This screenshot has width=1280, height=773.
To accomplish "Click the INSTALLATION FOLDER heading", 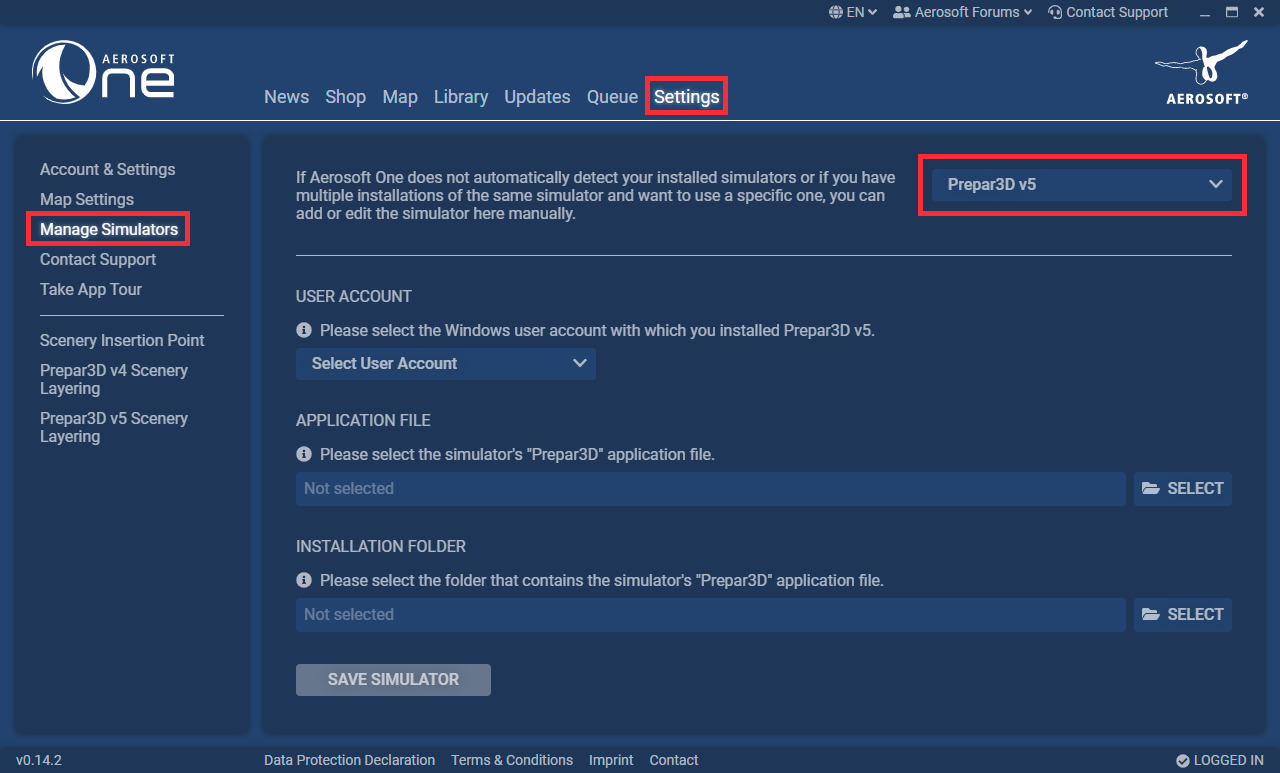I will point(381,546).
